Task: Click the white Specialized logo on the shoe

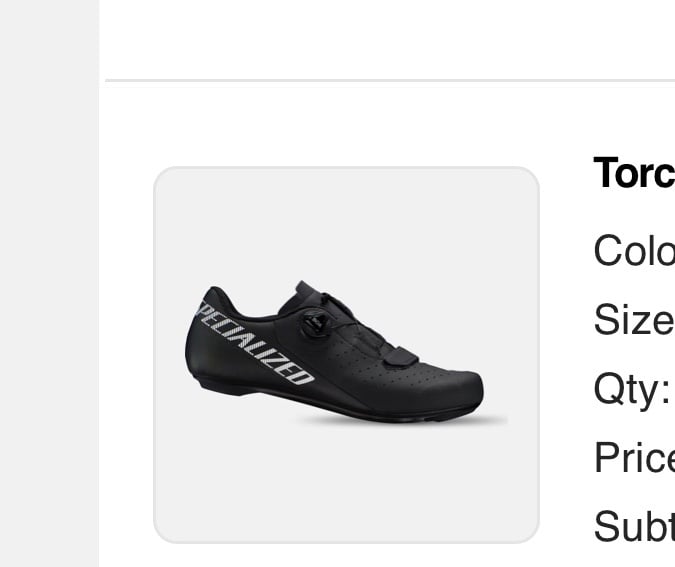Action: point(254,344)
